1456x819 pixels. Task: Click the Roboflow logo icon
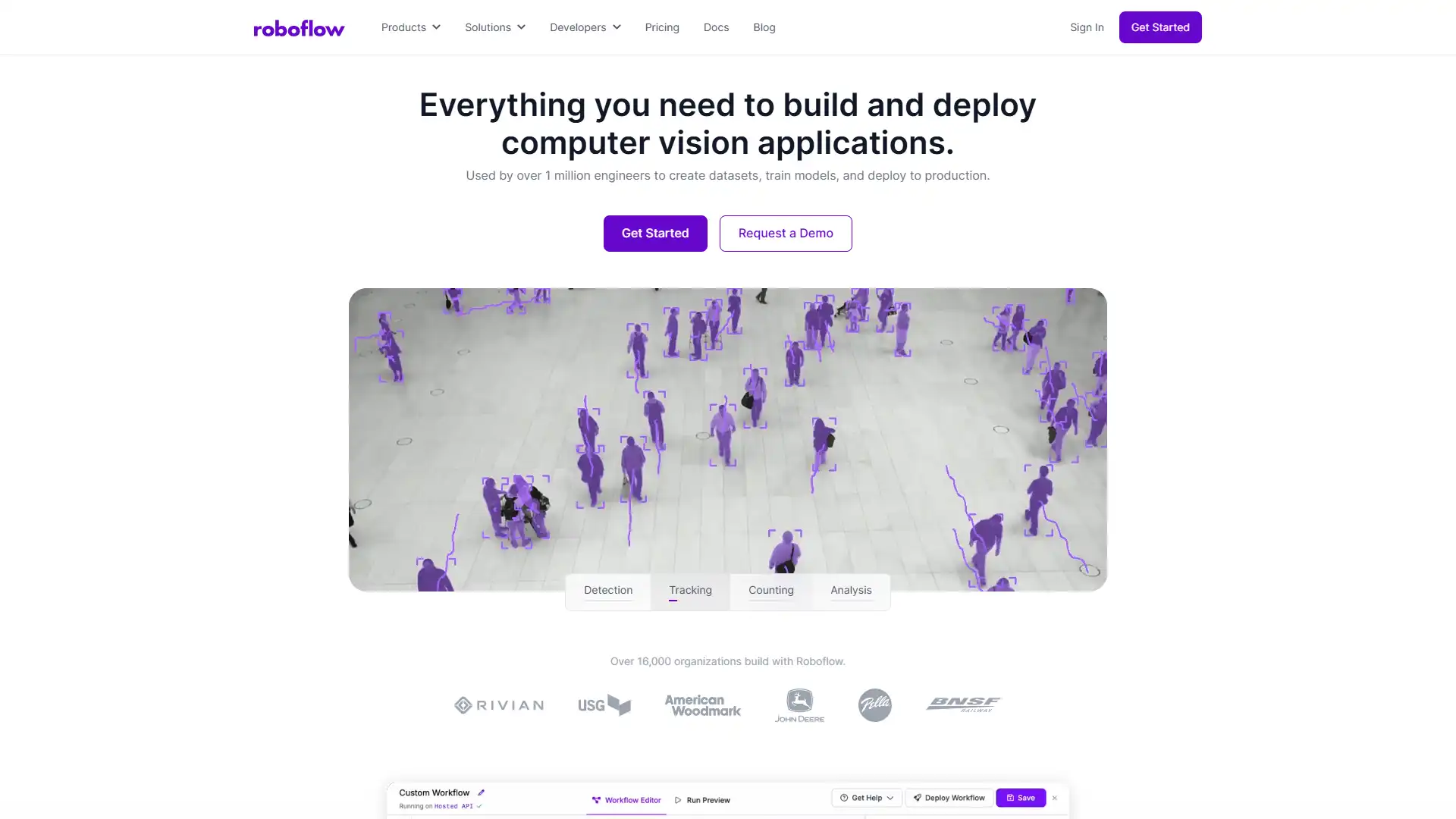pyautogui.click(x=298, y=27)
